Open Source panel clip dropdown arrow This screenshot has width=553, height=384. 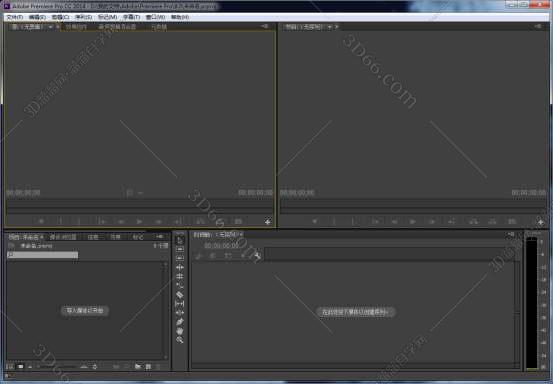pos(50,27)
